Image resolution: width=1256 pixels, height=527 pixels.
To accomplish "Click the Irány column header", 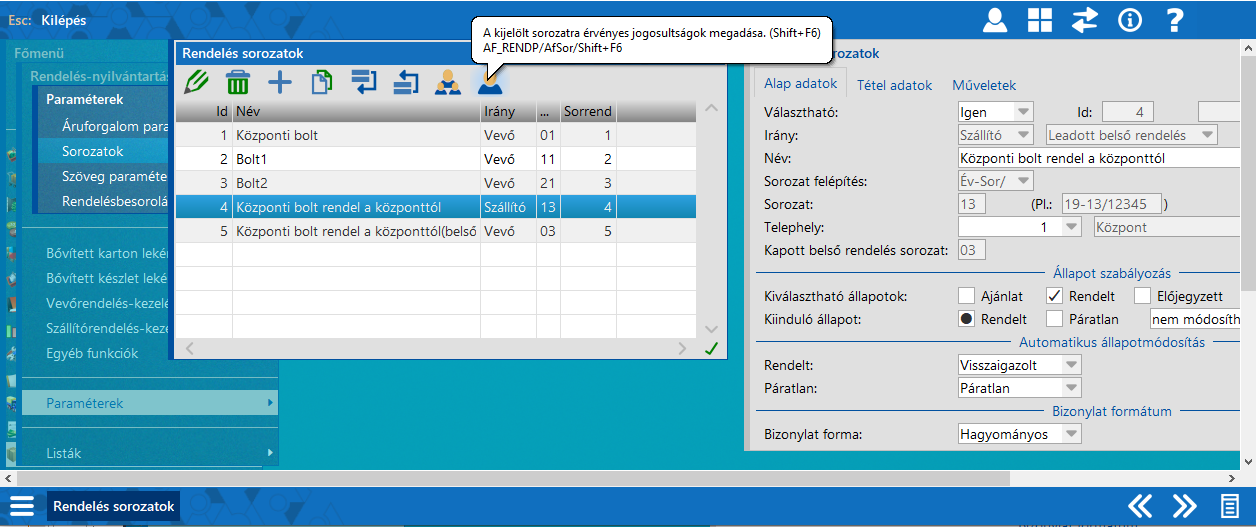I will [508, 111].
